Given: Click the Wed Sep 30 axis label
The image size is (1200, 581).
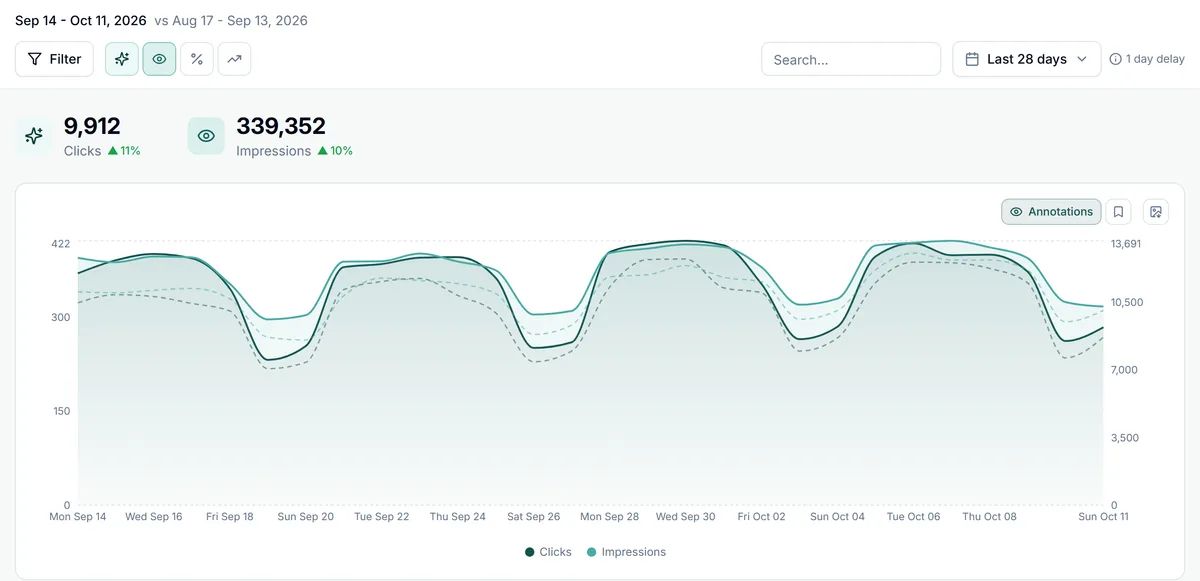Looking at the screenshot, I should pos(685,517).
